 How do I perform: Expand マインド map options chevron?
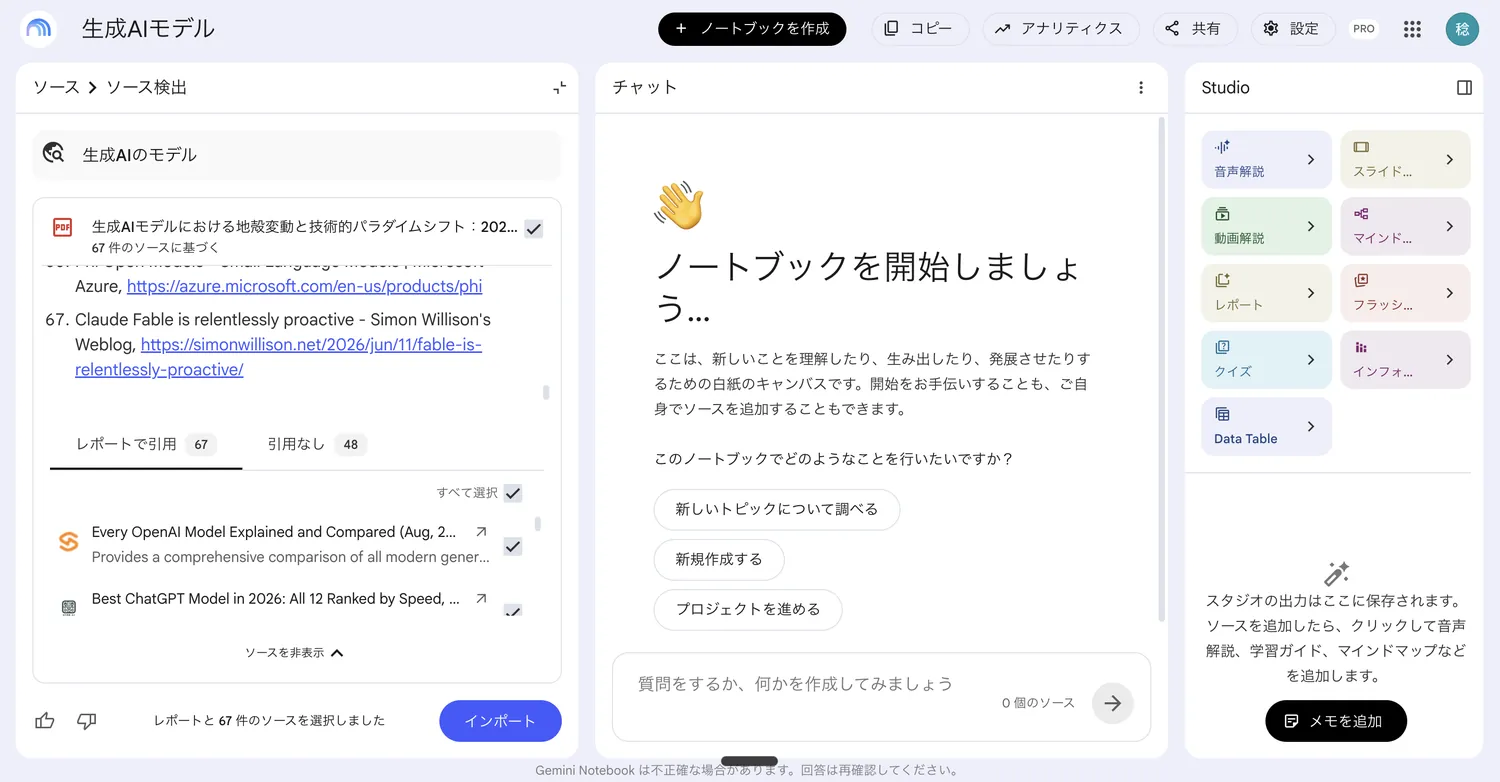[1450, 227]
